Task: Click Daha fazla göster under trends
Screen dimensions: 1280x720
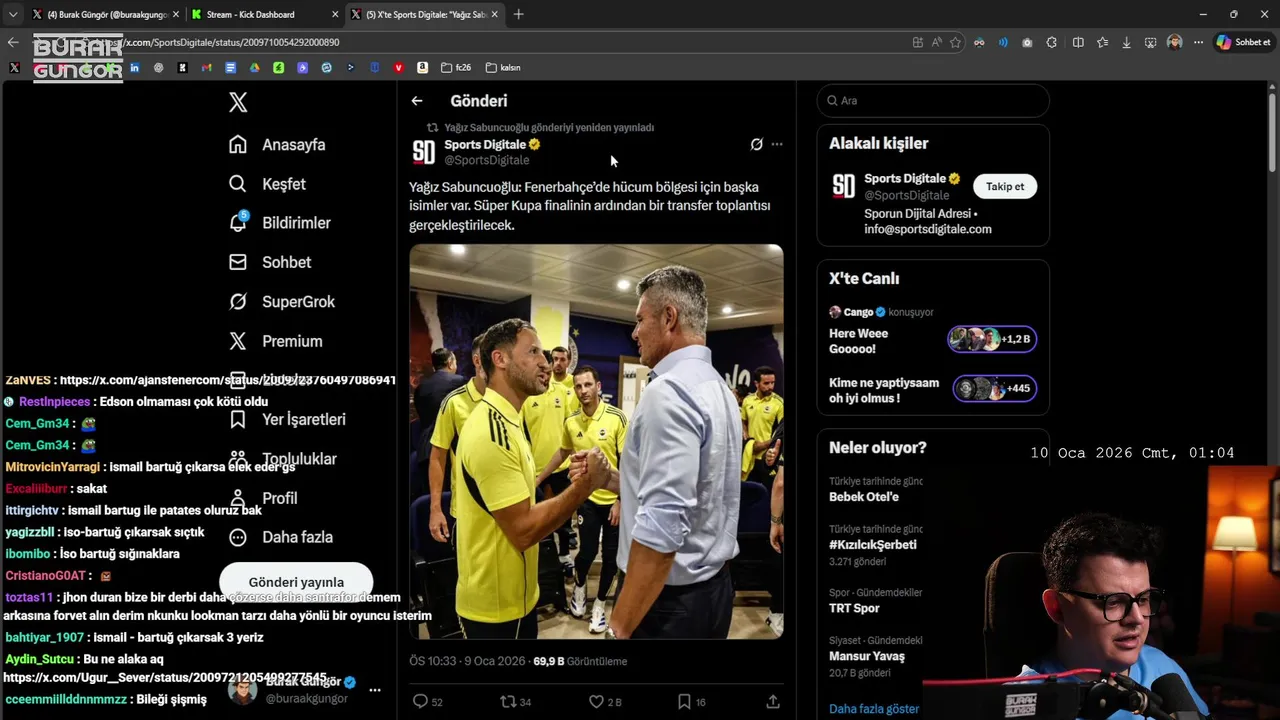Action: [x=874, y=708]
